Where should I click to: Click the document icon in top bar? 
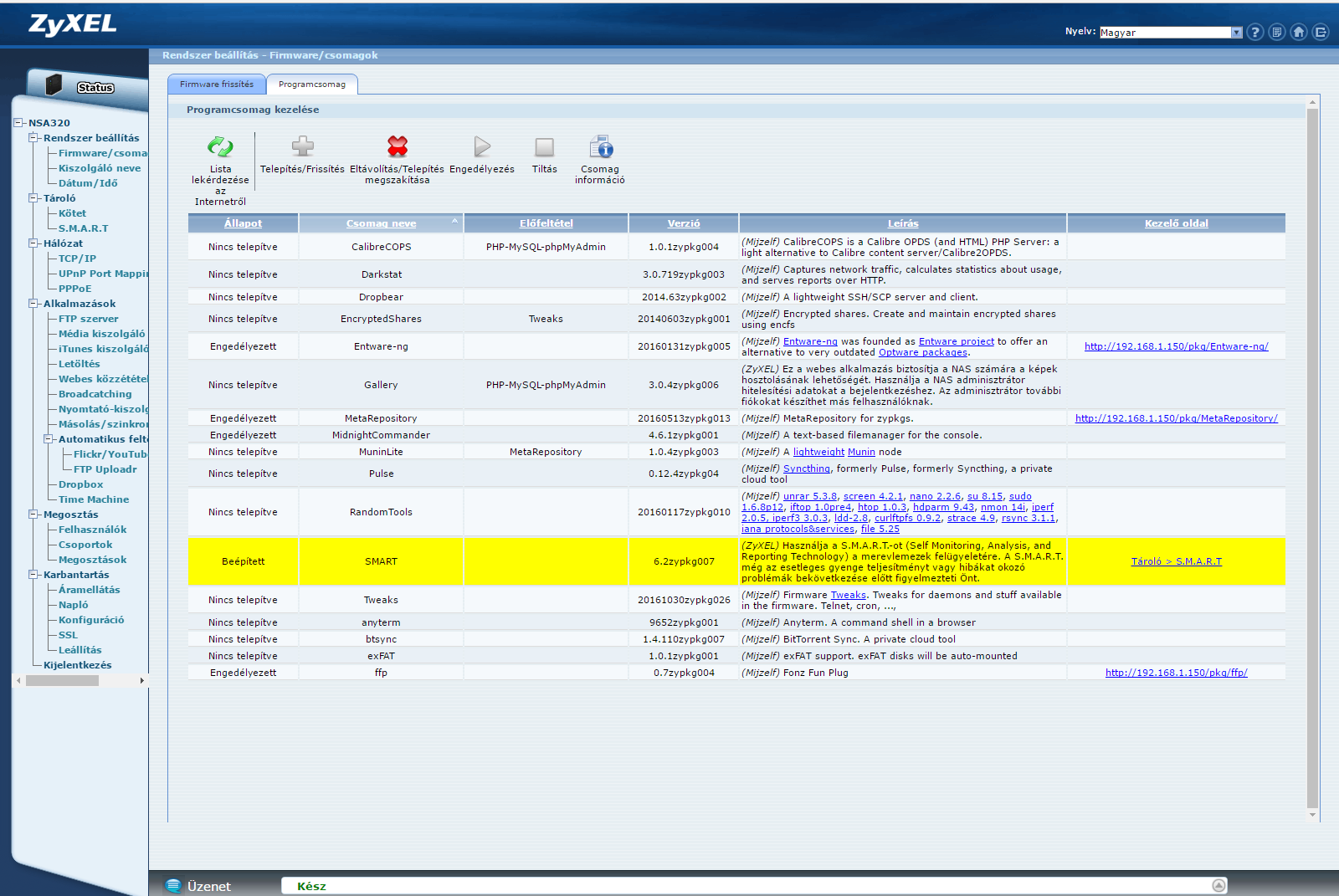click(x=1277, y=32)
